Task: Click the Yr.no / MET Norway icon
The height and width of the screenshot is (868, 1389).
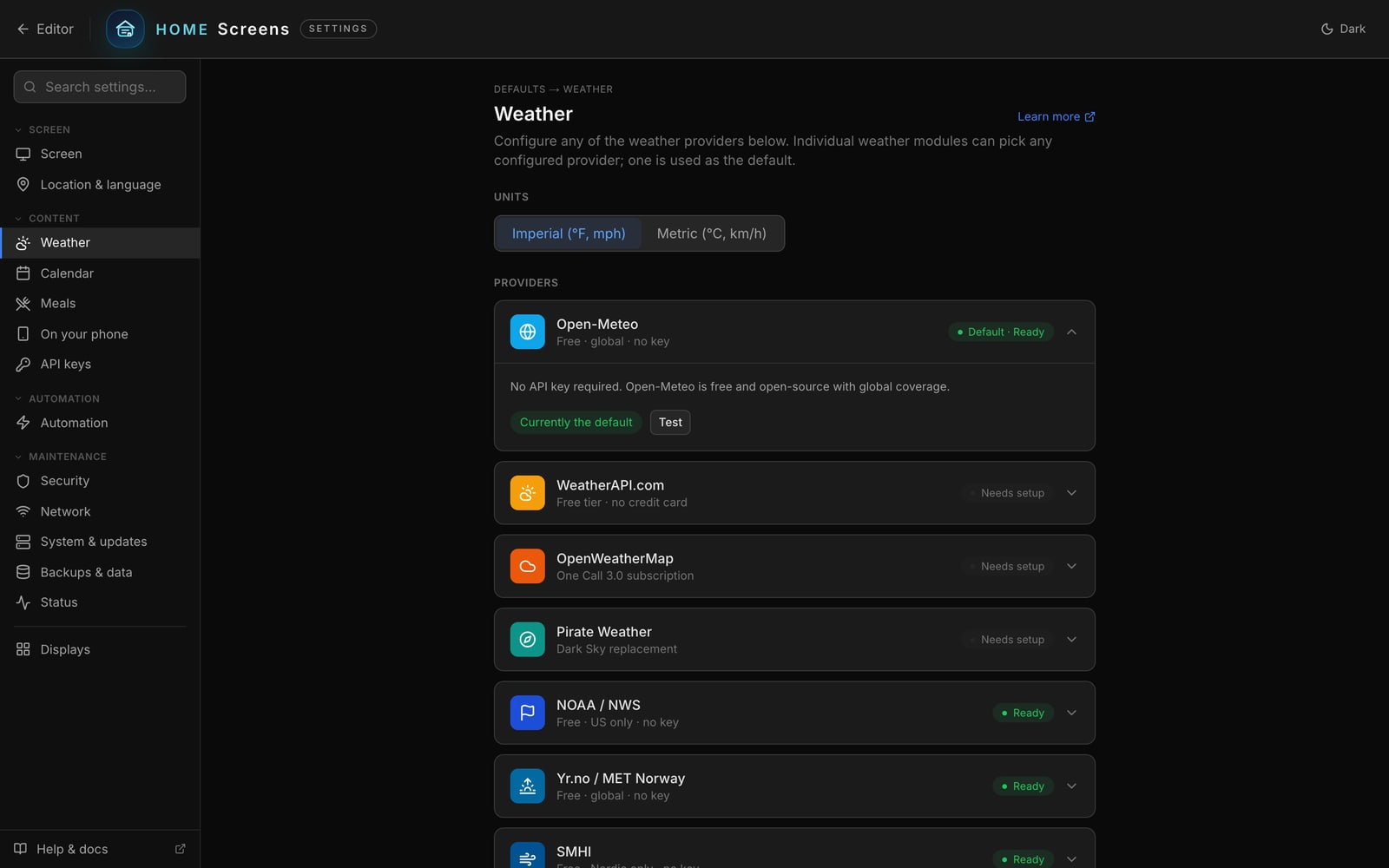Action: point(527,786)
